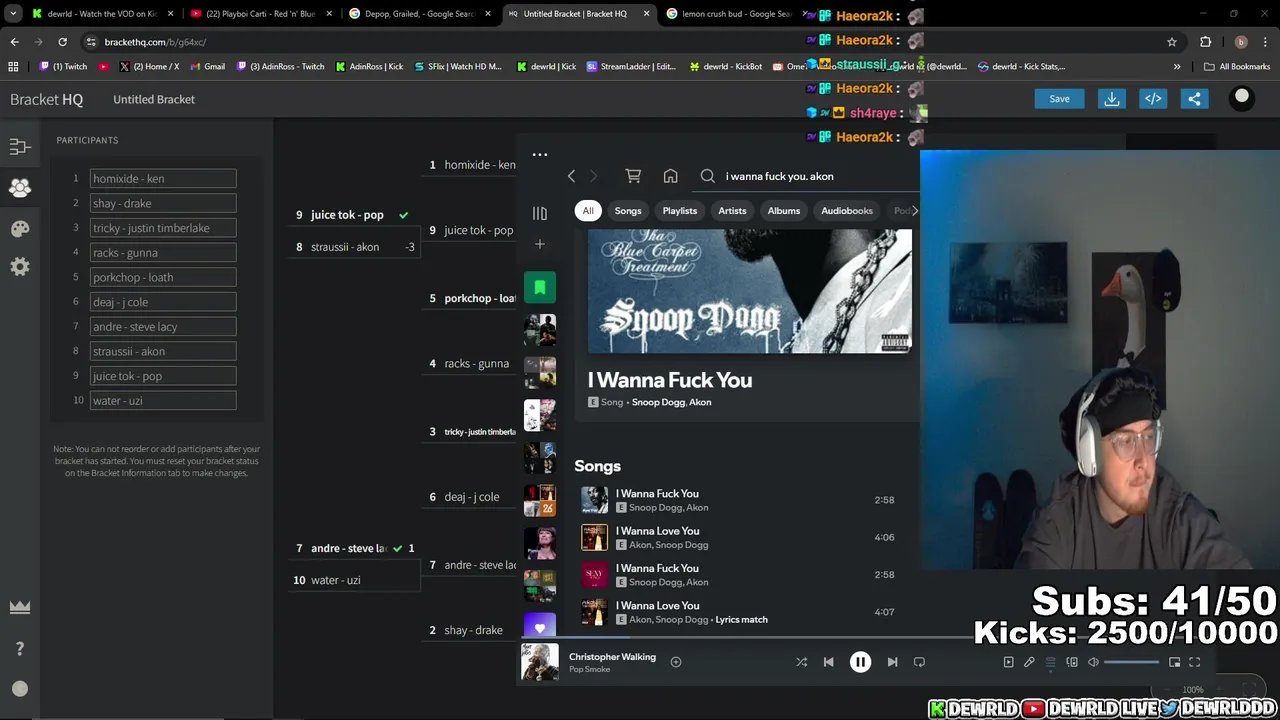Toggle shuffle in Spotify player
Image resolution: width=1280 pixels, height=720 pixels.
click(x=801, y=662)
